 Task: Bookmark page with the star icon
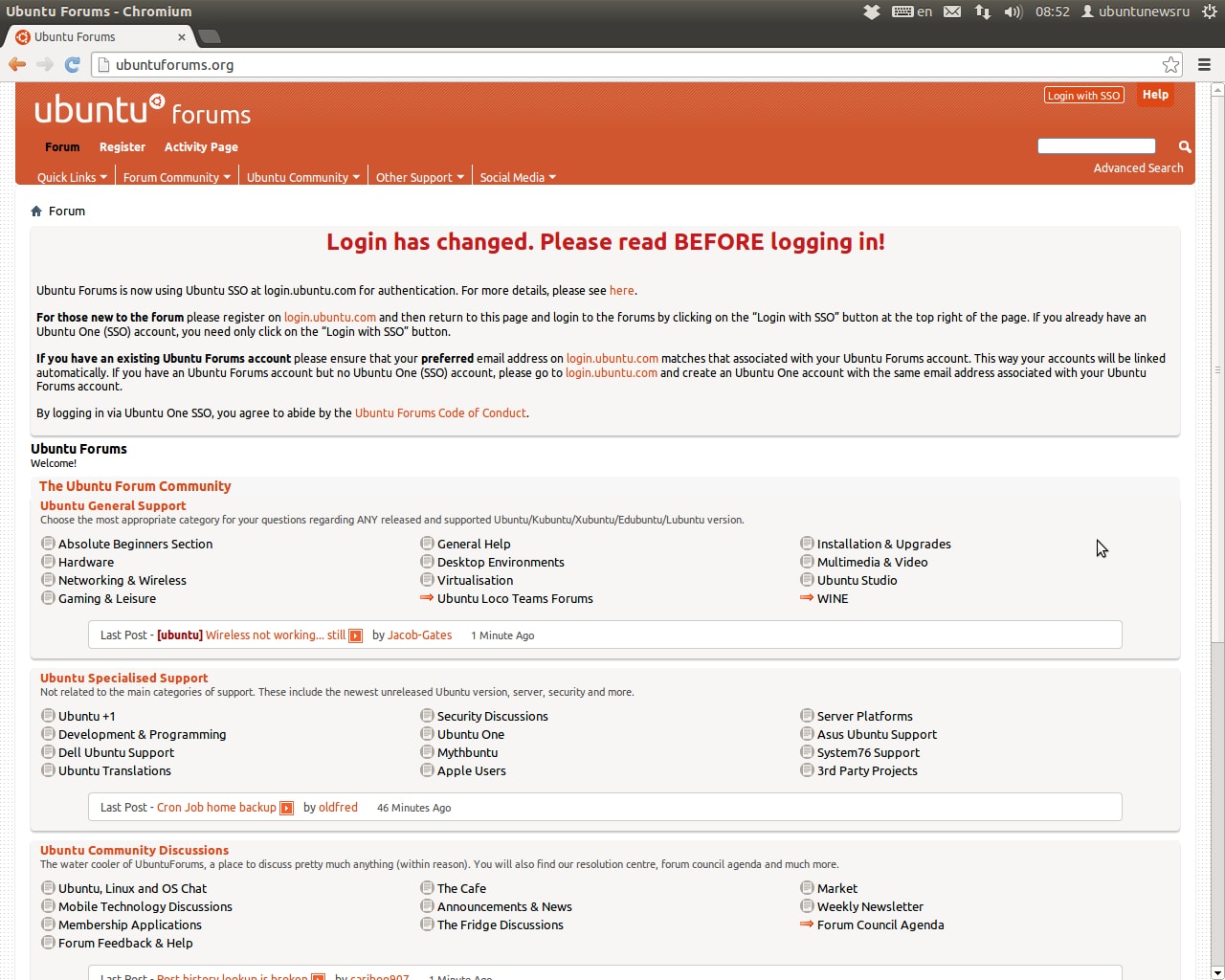tap(1170, 64)
